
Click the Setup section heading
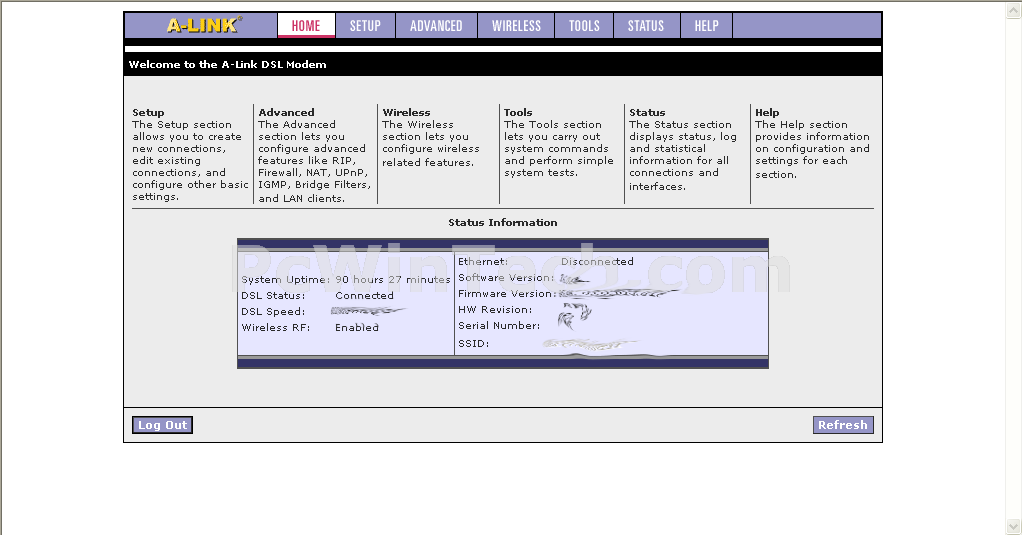tap(148, 112)
